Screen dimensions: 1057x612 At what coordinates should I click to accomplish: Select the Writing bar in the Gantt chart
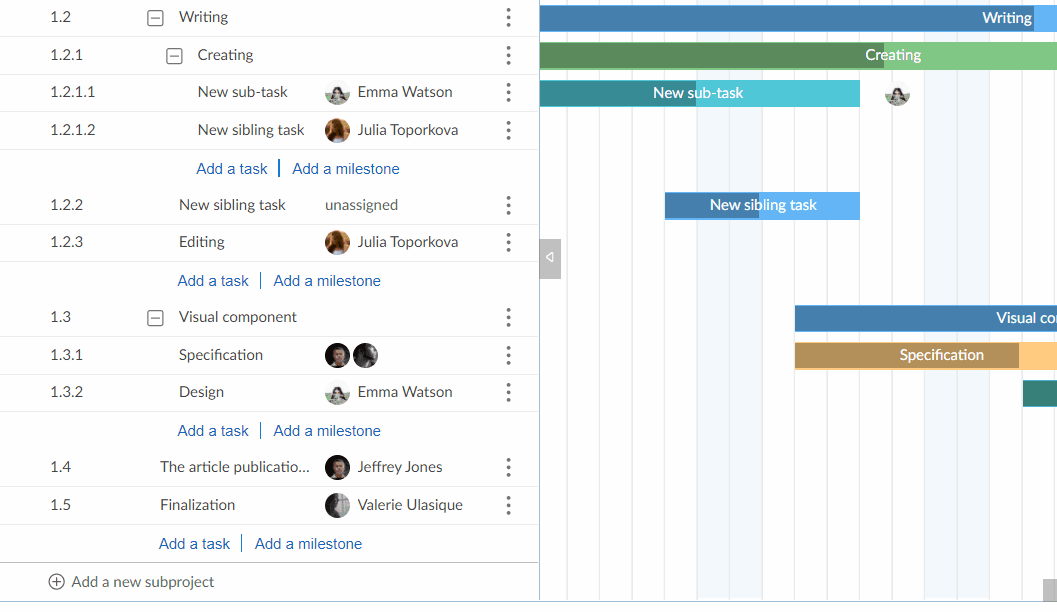pyautogui.click(x=798, y=18)
